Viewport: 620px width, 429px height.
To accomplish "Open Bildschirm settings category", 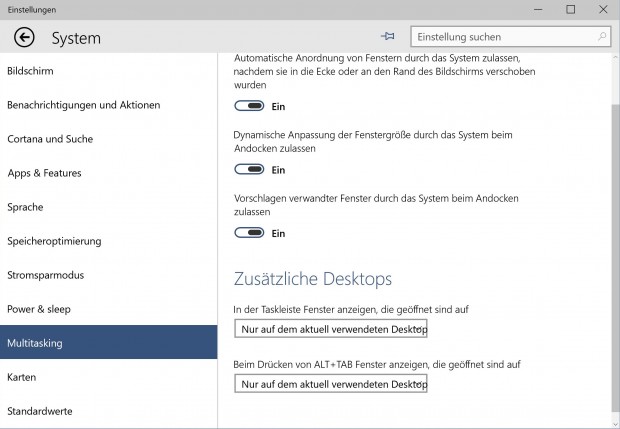I will pyautogui.click(x=108, y=71).
